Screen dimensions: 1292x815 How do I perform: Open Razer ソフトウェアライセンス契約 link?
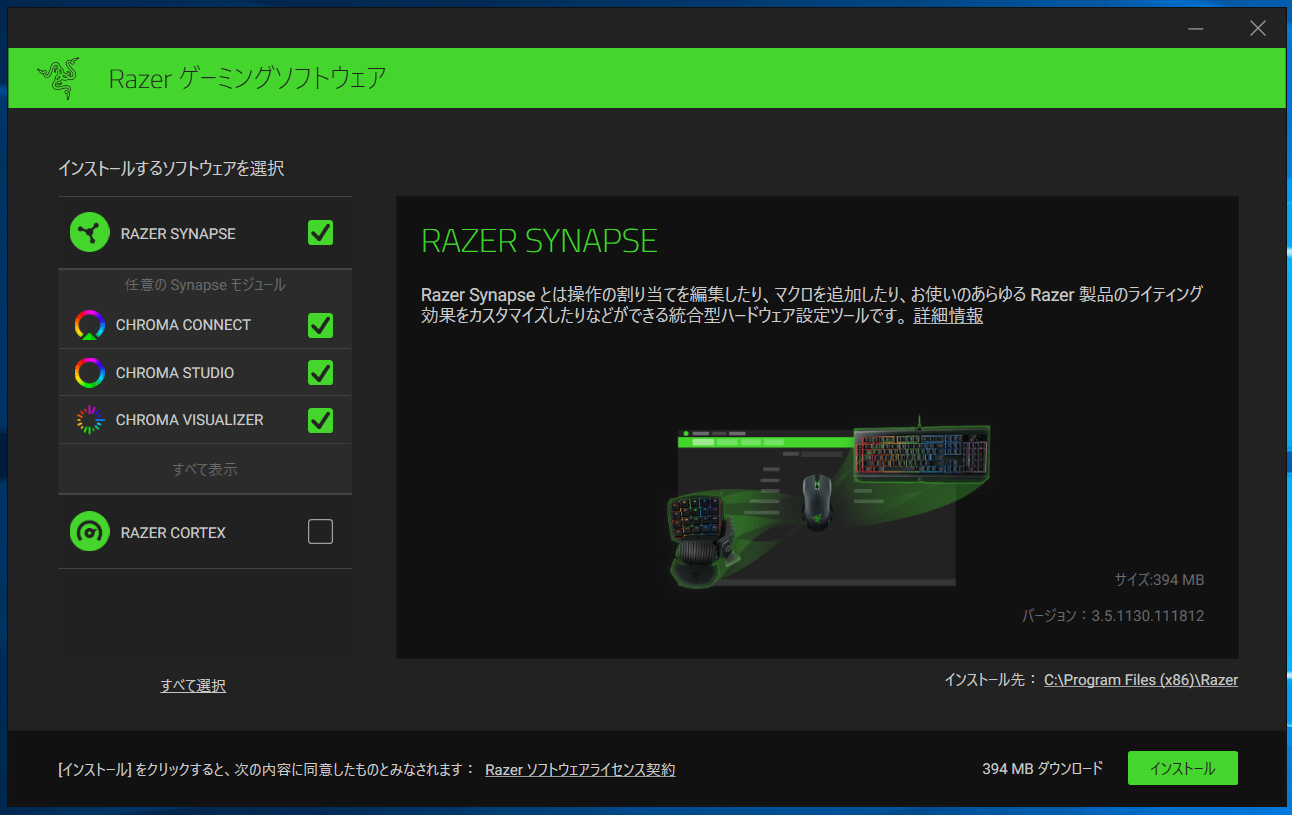click(x=580, y=770)
